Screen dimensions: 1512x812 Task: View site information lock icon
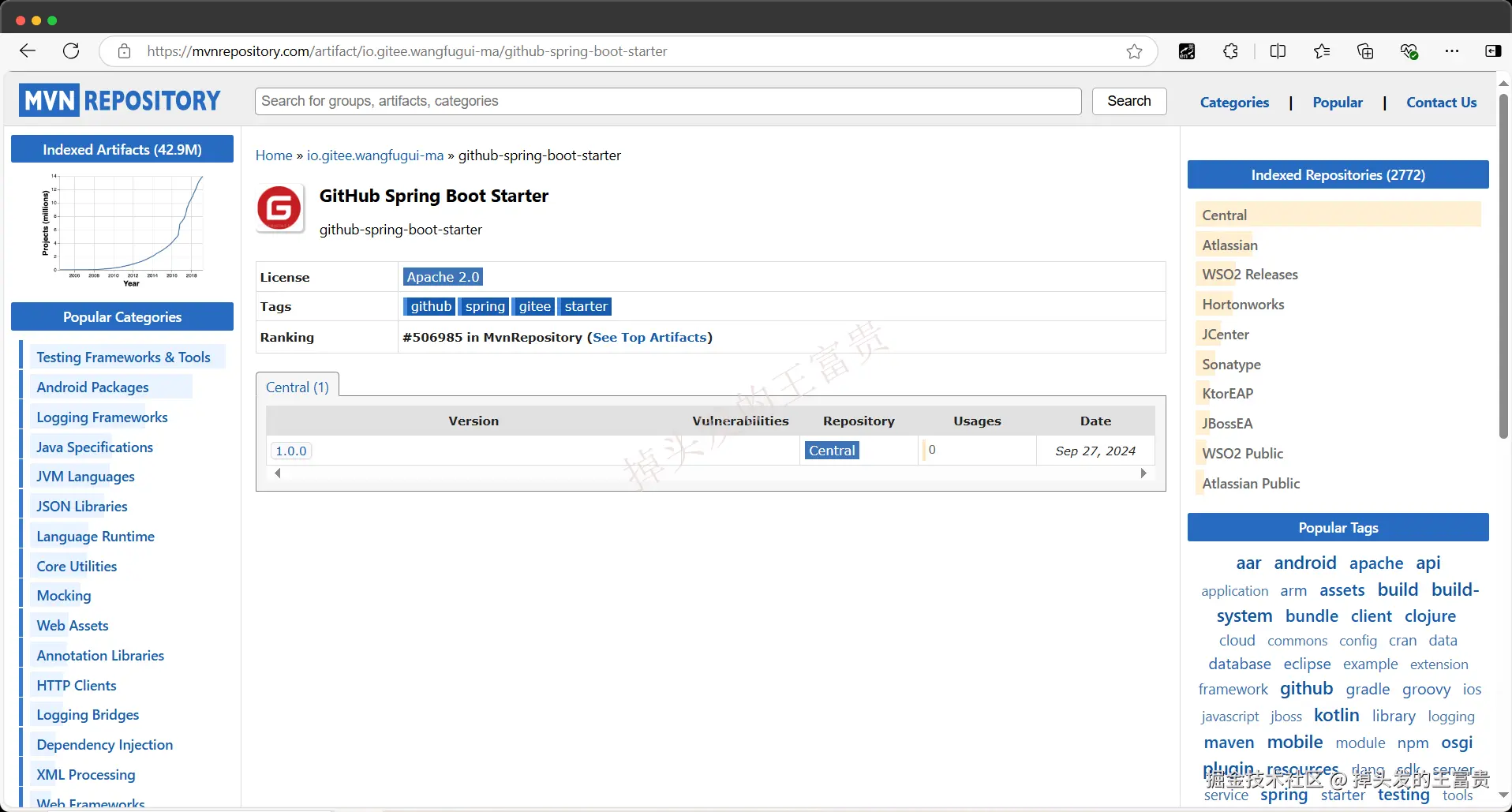coord(124,51)
